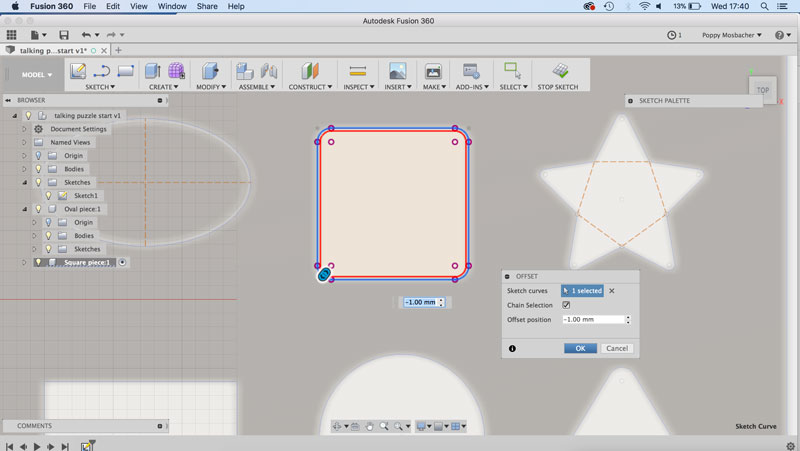Expand the Document Settings tree node
Image resolution: width=800 pixels, height=451 pixels.
tap(24, 129)
